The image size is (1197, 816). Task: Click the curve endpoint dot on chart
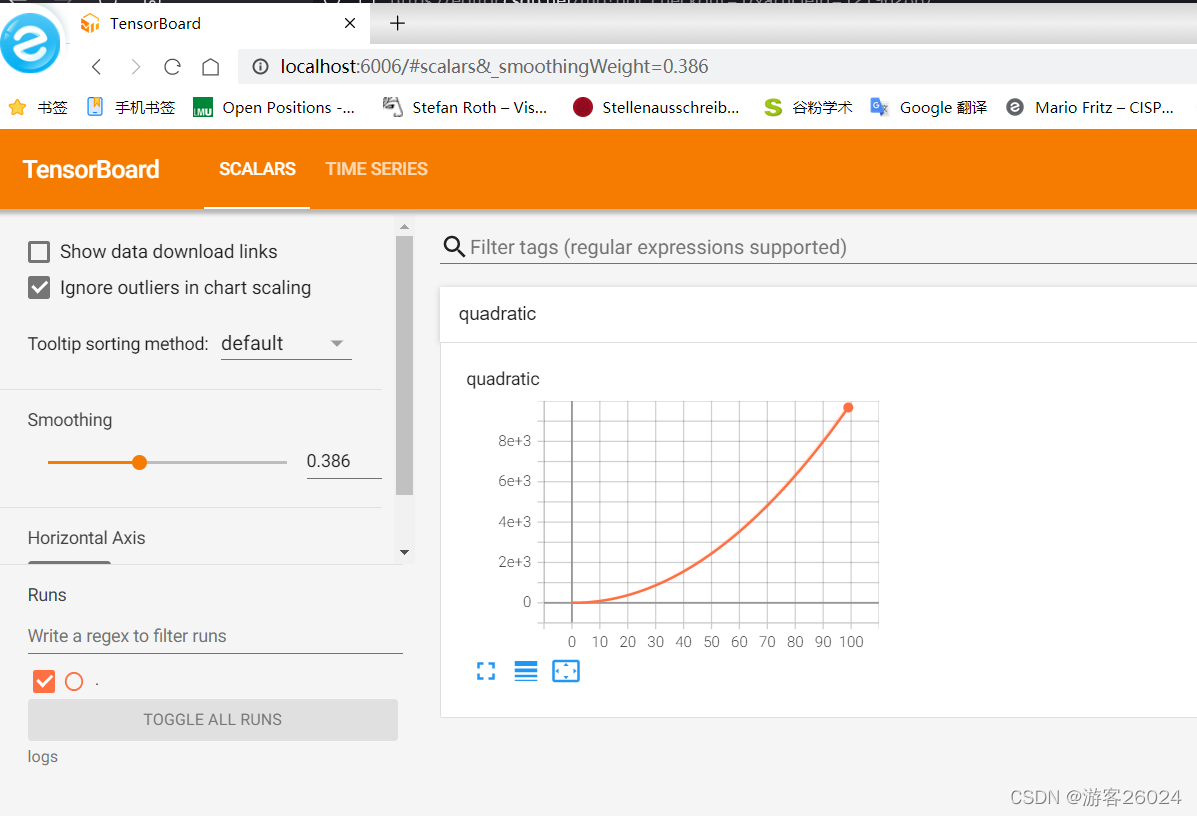point(848,408)
